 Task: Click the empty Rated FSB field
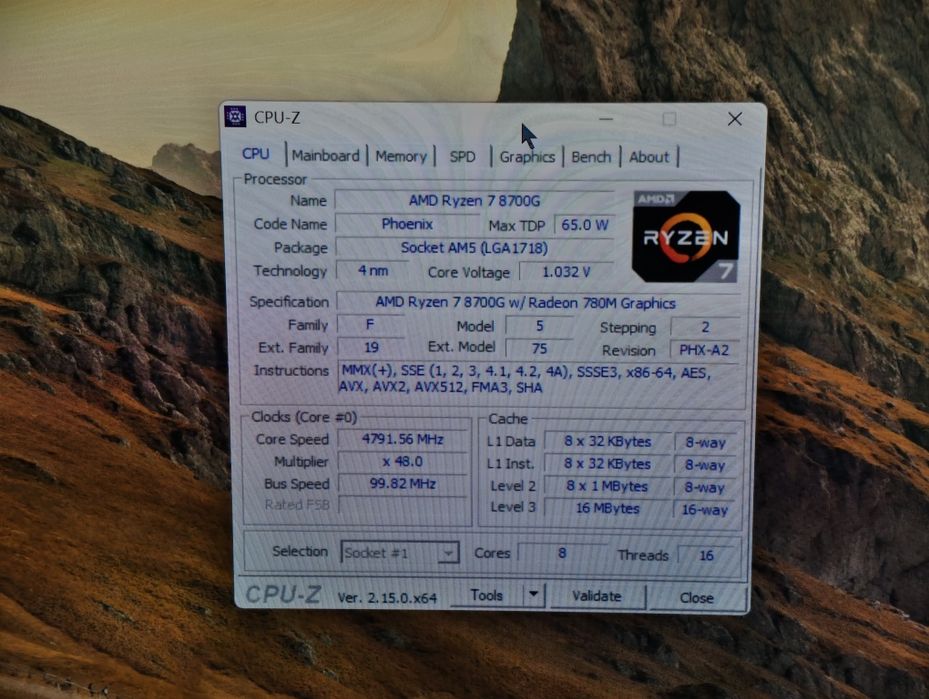tap(403, 505)
